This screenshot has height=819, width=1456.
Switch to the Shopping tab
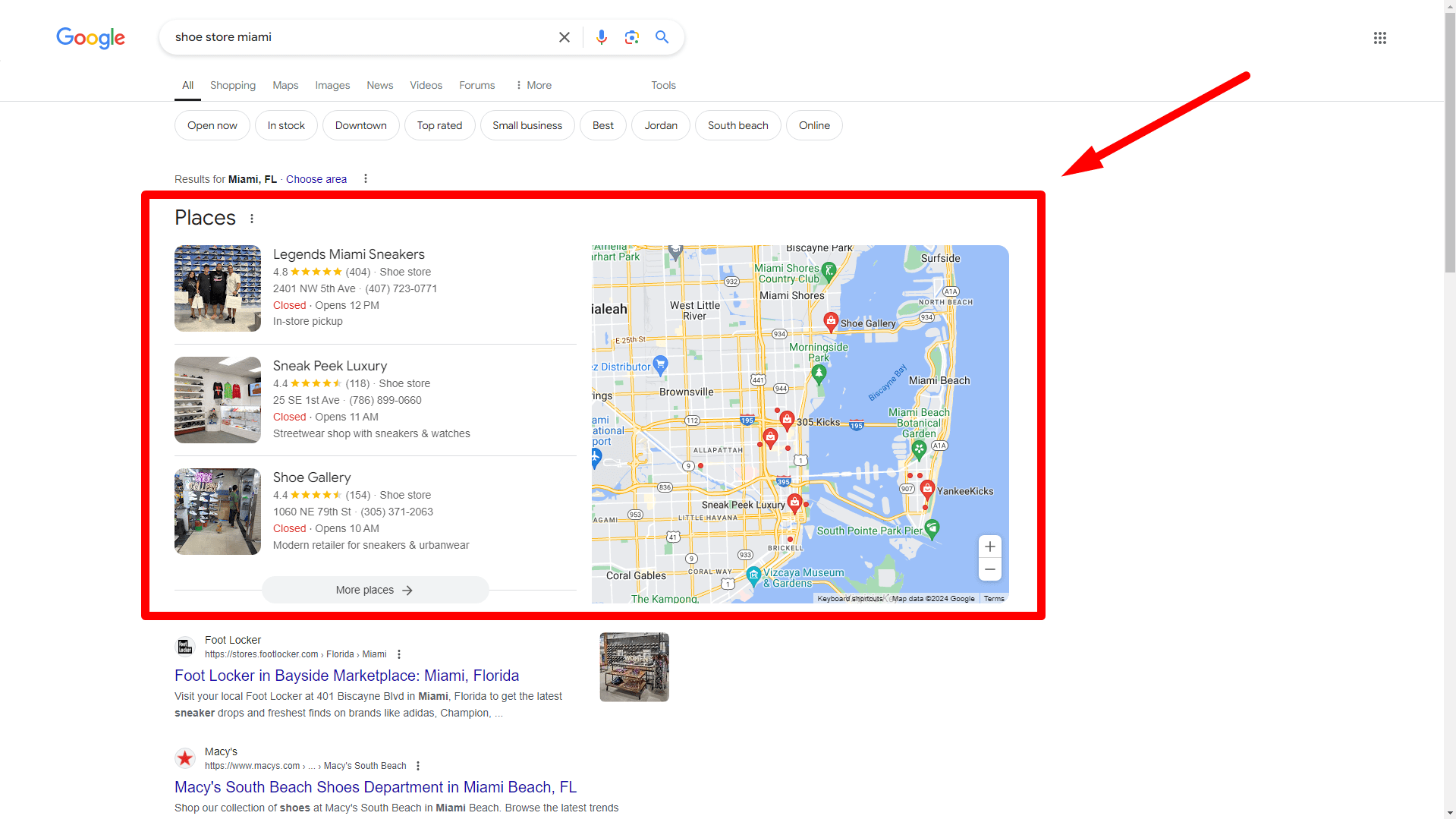tap(233, 85)
